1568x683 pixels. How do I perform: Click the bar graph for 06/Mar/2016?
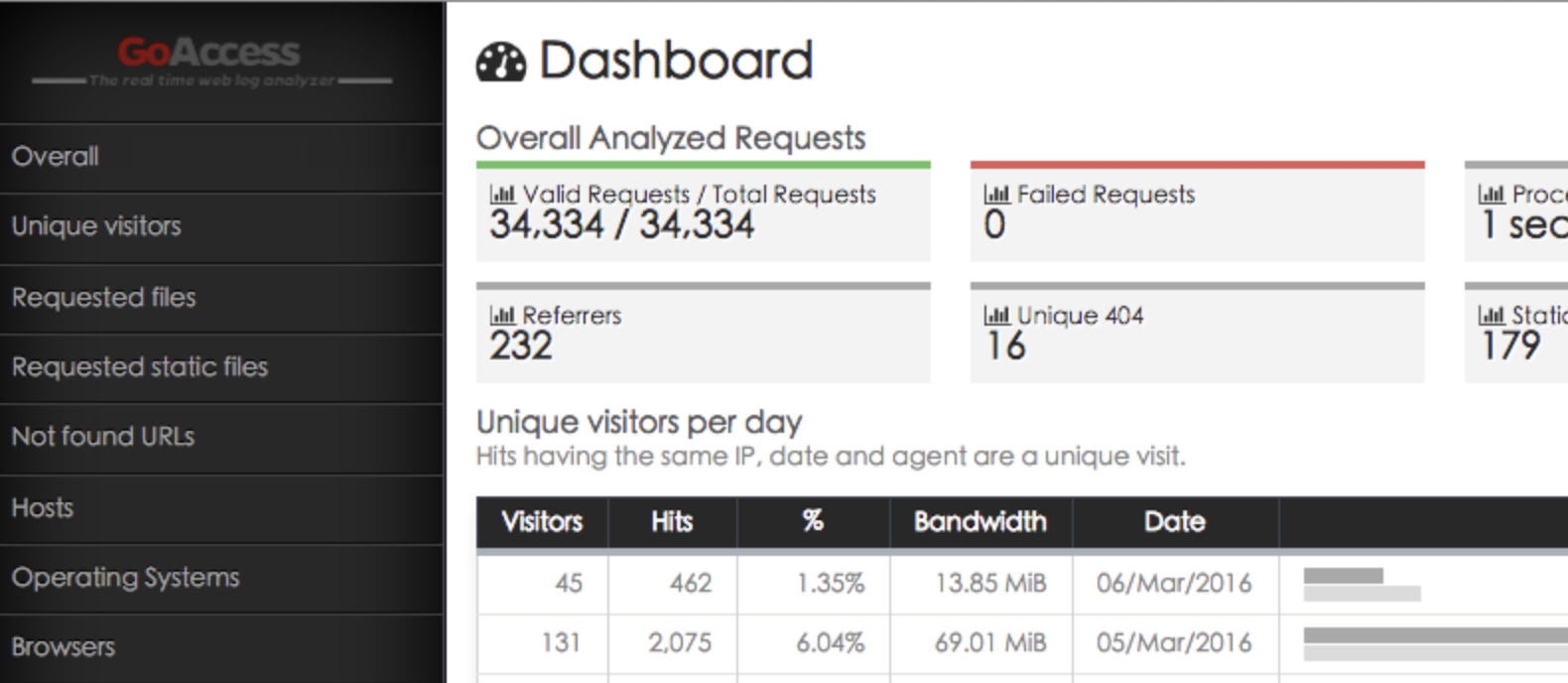pos(1362,585)
